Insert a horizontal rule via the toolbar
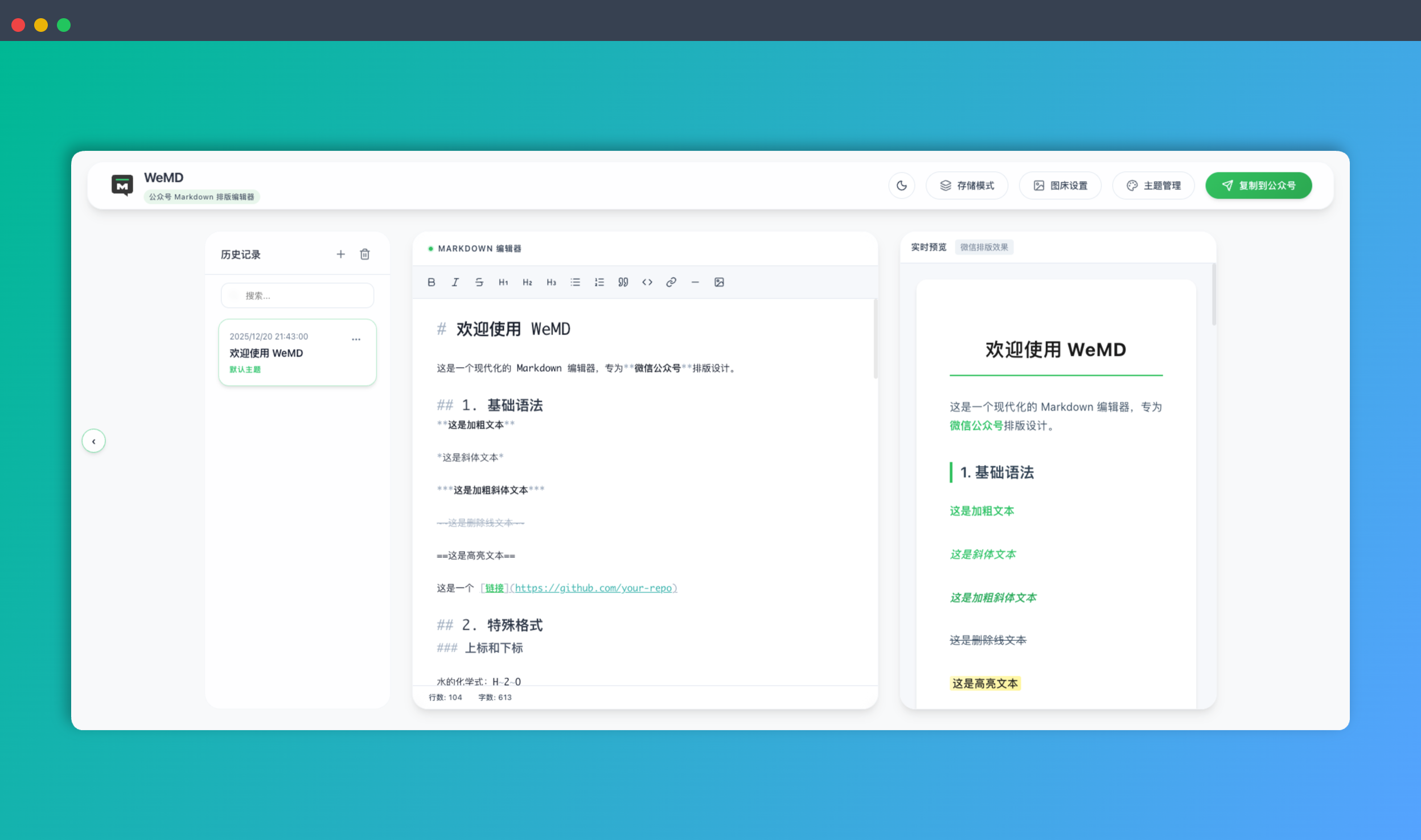The width and height of the screenshot is (1421, 840). tap(695, 282)
